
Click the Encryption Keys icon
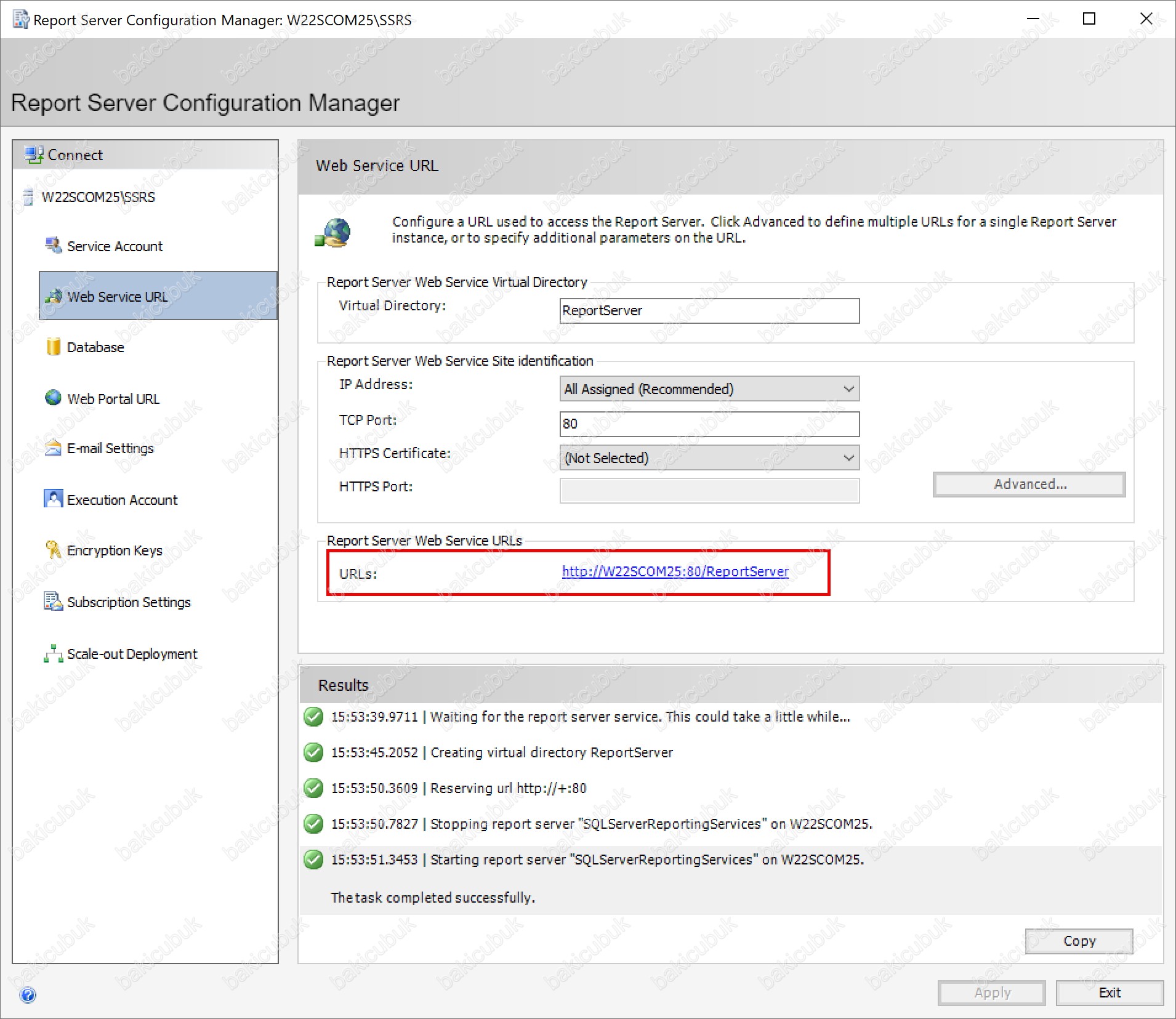click(x=54, y=549)
